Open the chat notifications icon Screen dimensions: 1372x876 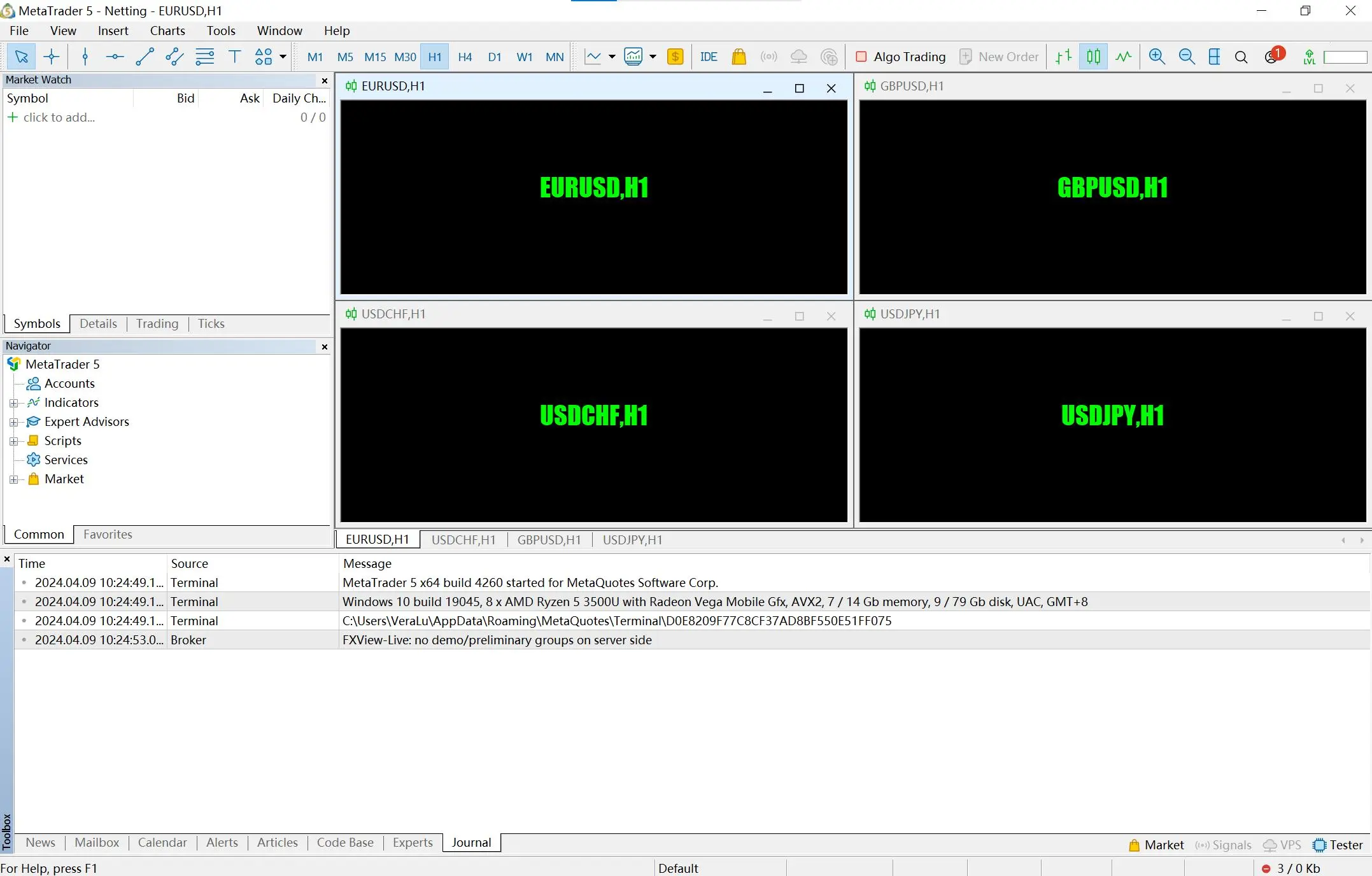tap(1274, 56)
